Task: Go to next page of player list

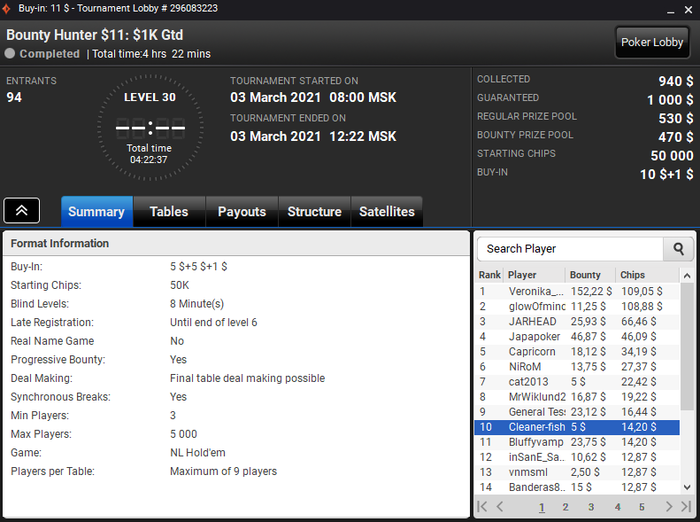Action: click(x=669, y=506)
